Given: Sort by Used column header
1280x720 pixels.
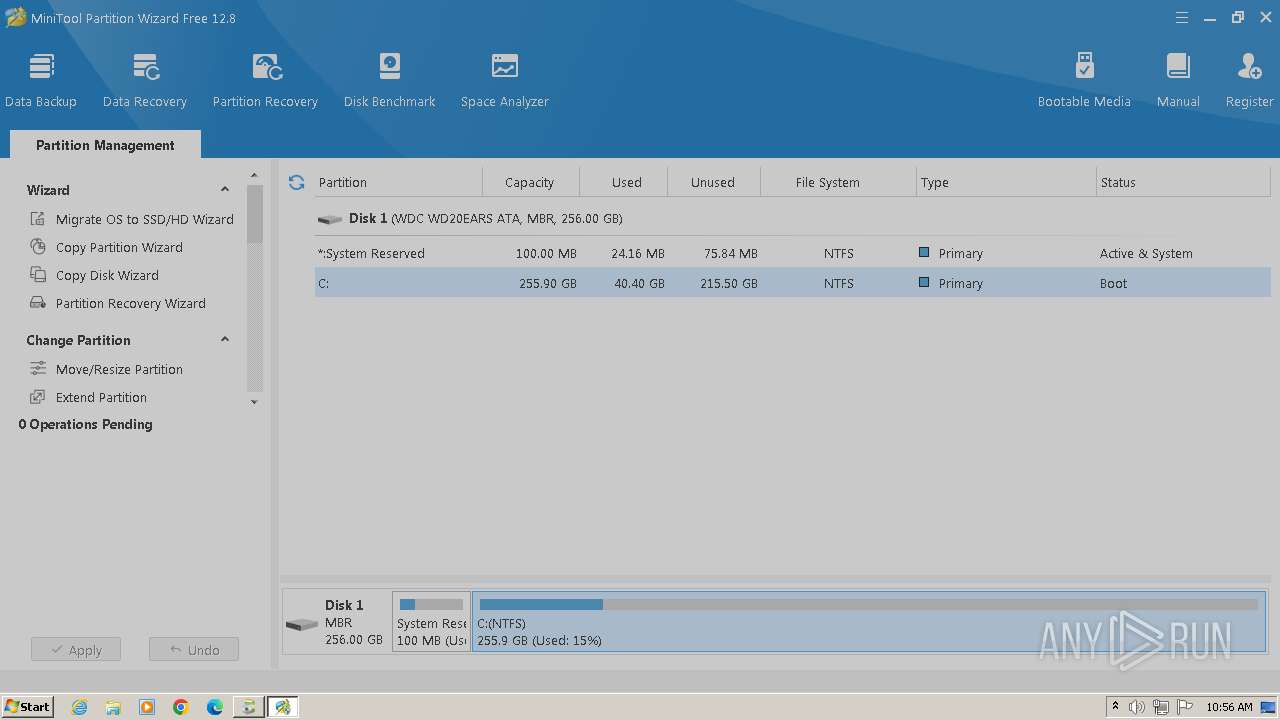Looking at the screenshot, I should click(x=626, y=182).
